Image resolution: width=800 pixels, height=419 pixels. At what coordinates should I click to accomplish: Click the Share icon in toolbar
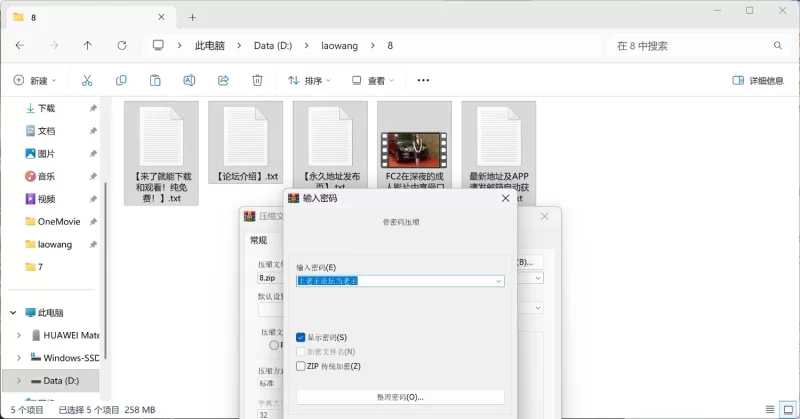pyautogui.click(x=223, y=80)
